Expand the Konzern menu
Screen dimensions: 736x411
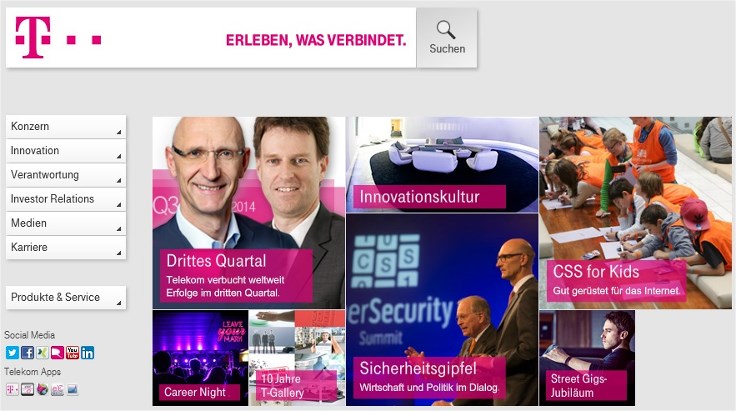[66, 127]
